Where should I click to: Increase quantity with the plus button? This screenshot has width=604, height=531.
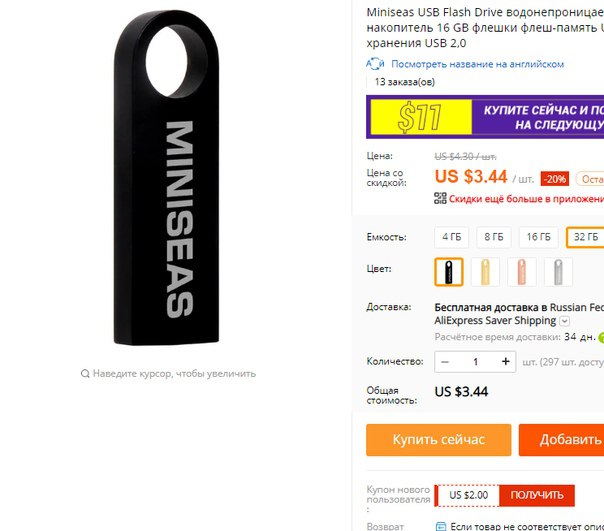506,361
